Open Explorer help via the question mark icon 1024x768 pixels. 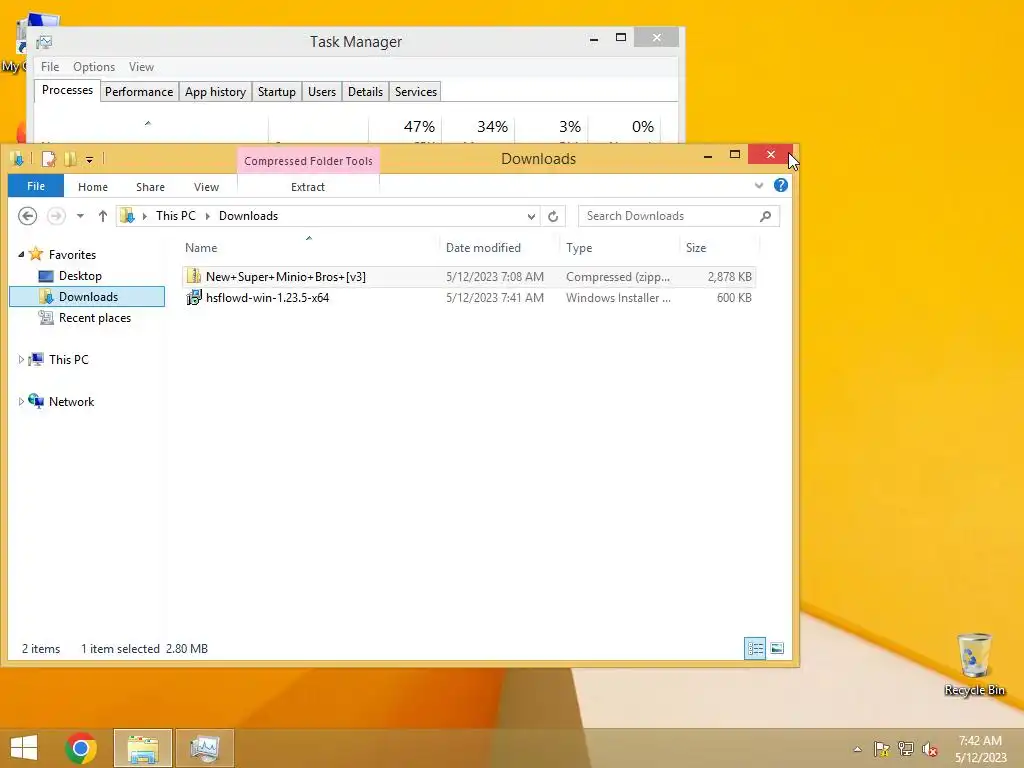(780, 185)
